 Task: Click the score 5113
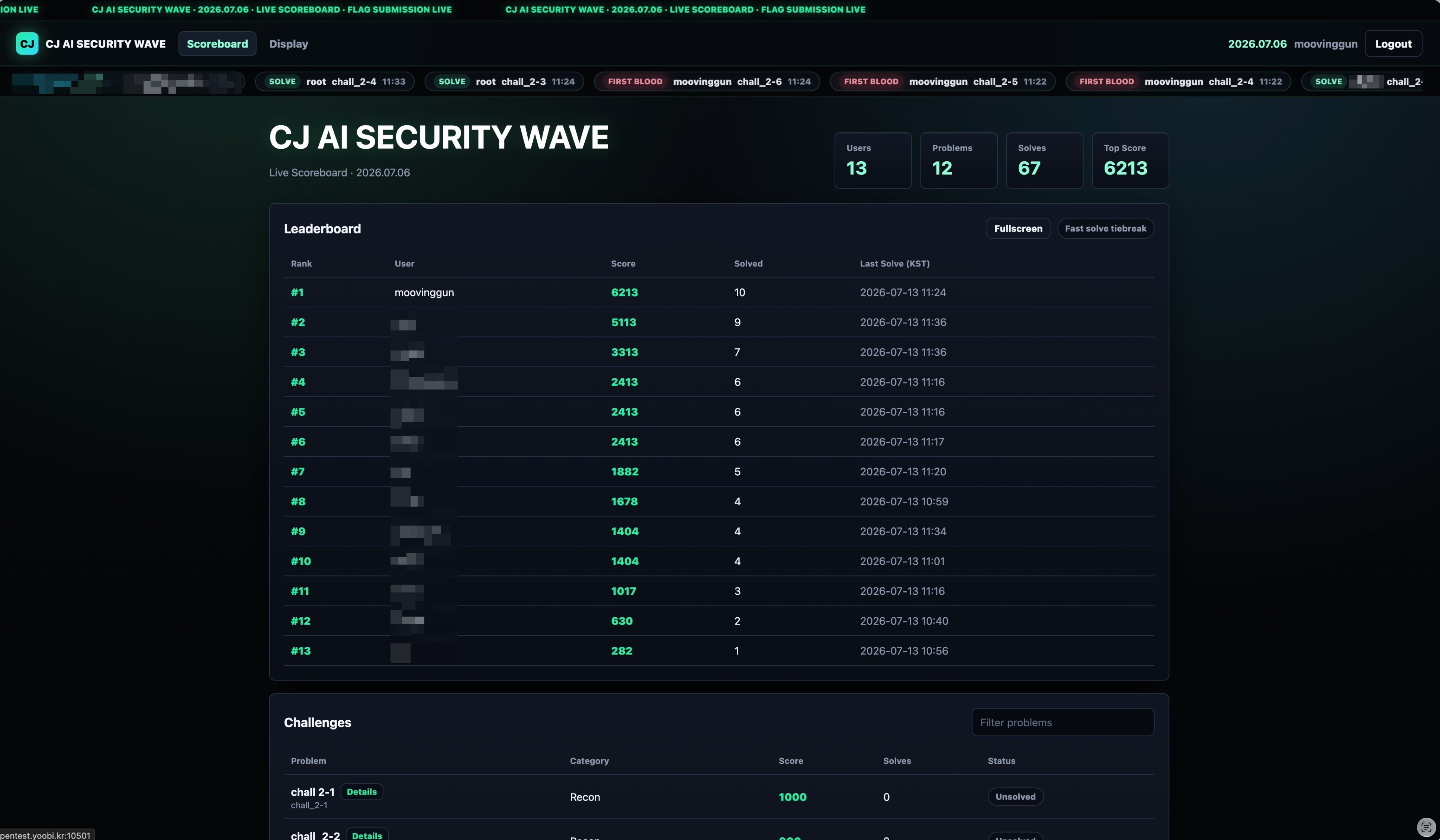(623, 322)
